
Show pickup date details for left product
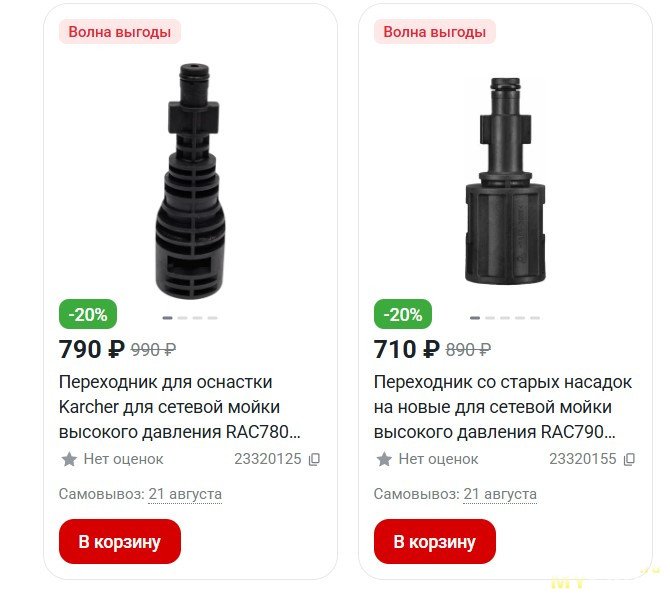[185, 494]
